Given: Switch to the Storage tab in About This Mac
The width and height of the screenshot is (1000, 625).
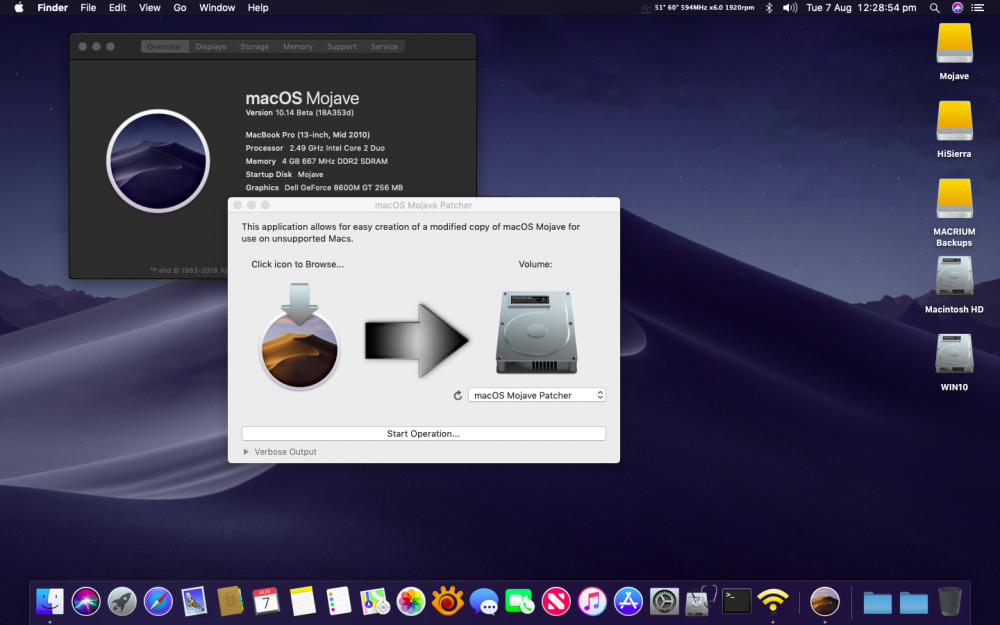Looking at the screenshot, I should [254, 47].
